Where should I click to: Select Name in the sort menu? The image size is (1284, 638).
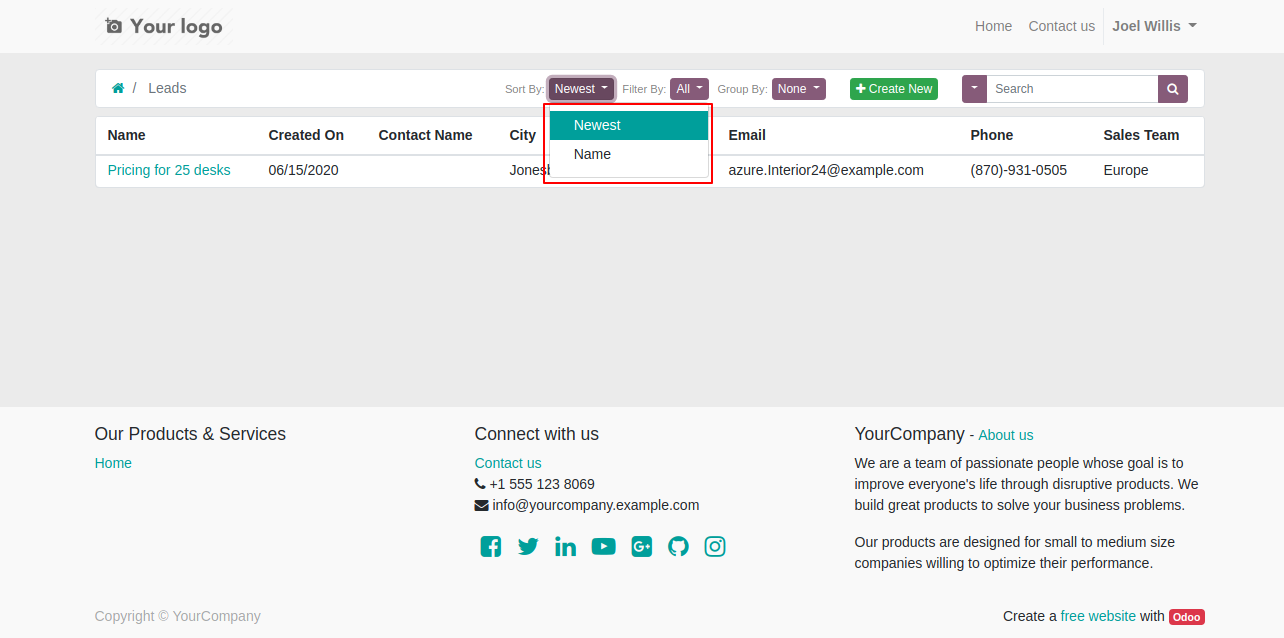[592, 154]
